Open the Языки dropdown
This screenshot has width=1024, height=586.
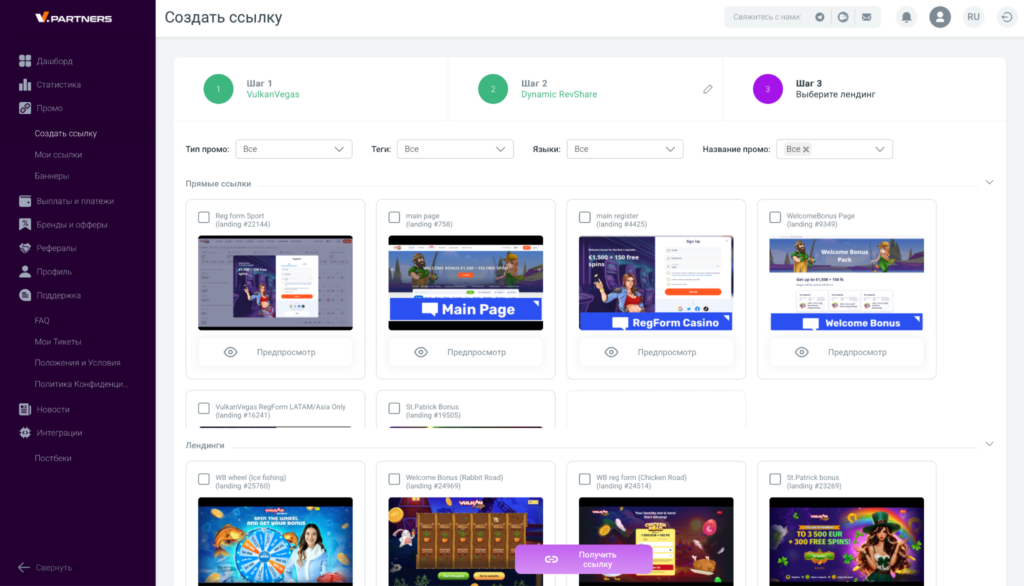(x=625, y=149)
